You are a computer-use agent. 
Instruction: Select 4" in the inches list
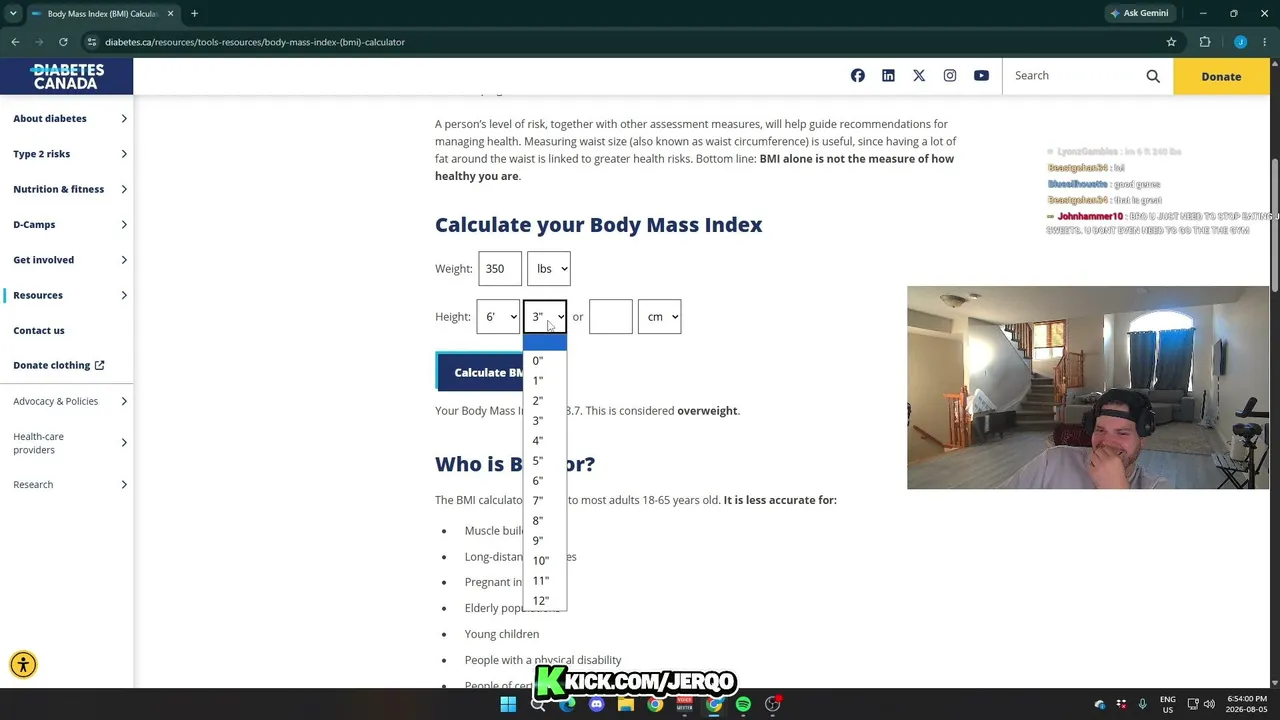point(545,441)
